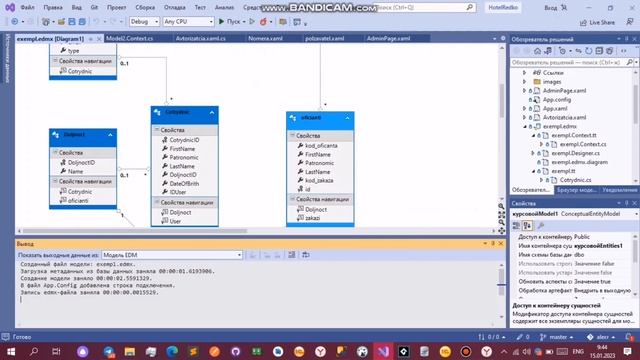The width and height of the screenshot is (640, 360).
Task: Click the wrench Property Pages icon
Action: pos(541,225)
